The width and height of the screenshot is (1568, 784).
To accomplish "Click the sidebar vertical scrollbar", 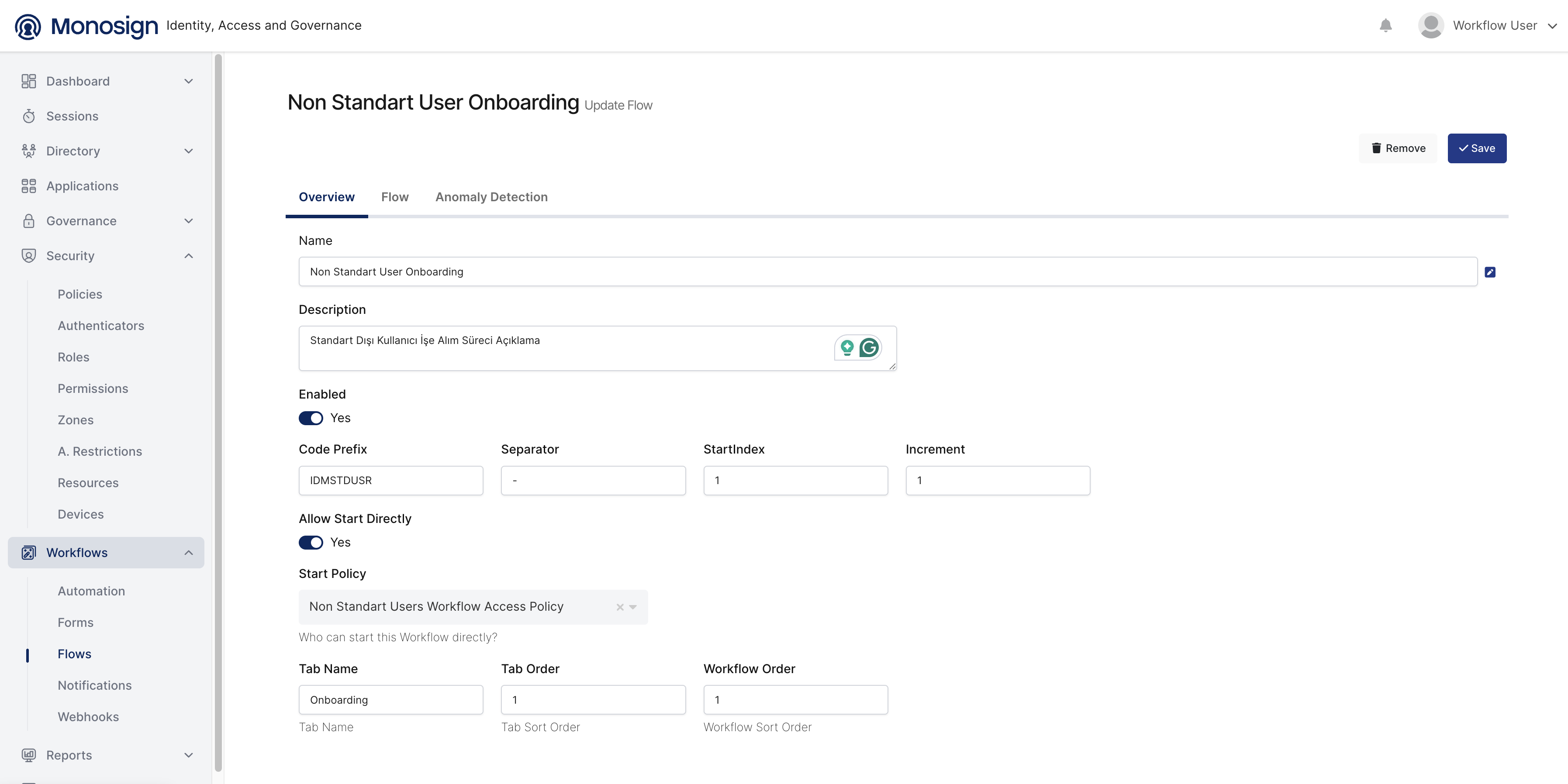I will (x=218, y=413).
